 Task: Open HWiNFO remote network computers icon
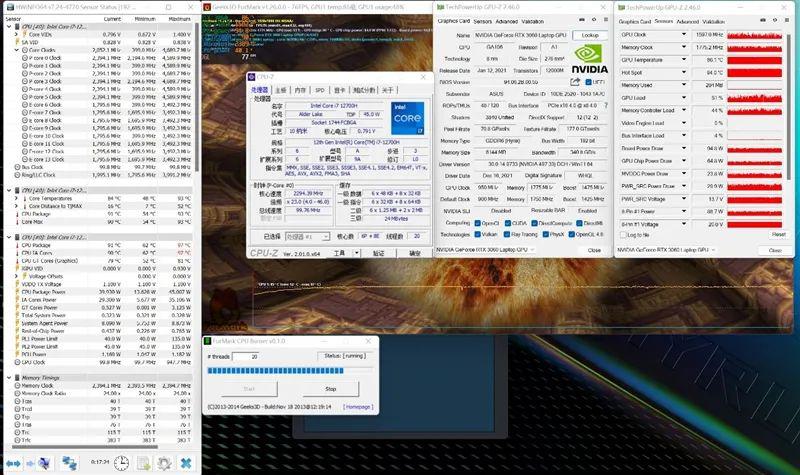pos(69,463)
